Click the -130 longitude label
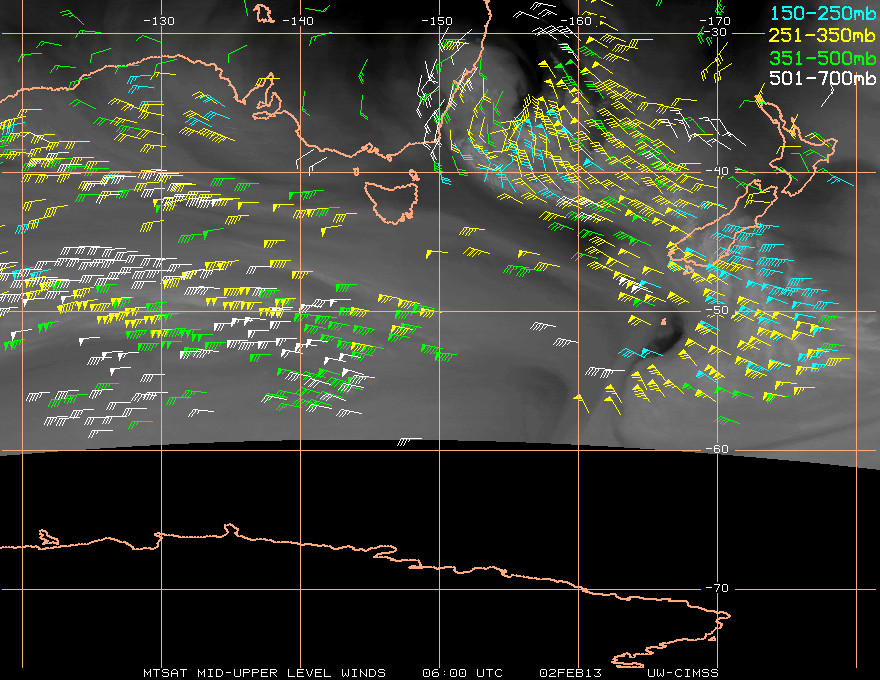880x680 pixels. [159, 21]
